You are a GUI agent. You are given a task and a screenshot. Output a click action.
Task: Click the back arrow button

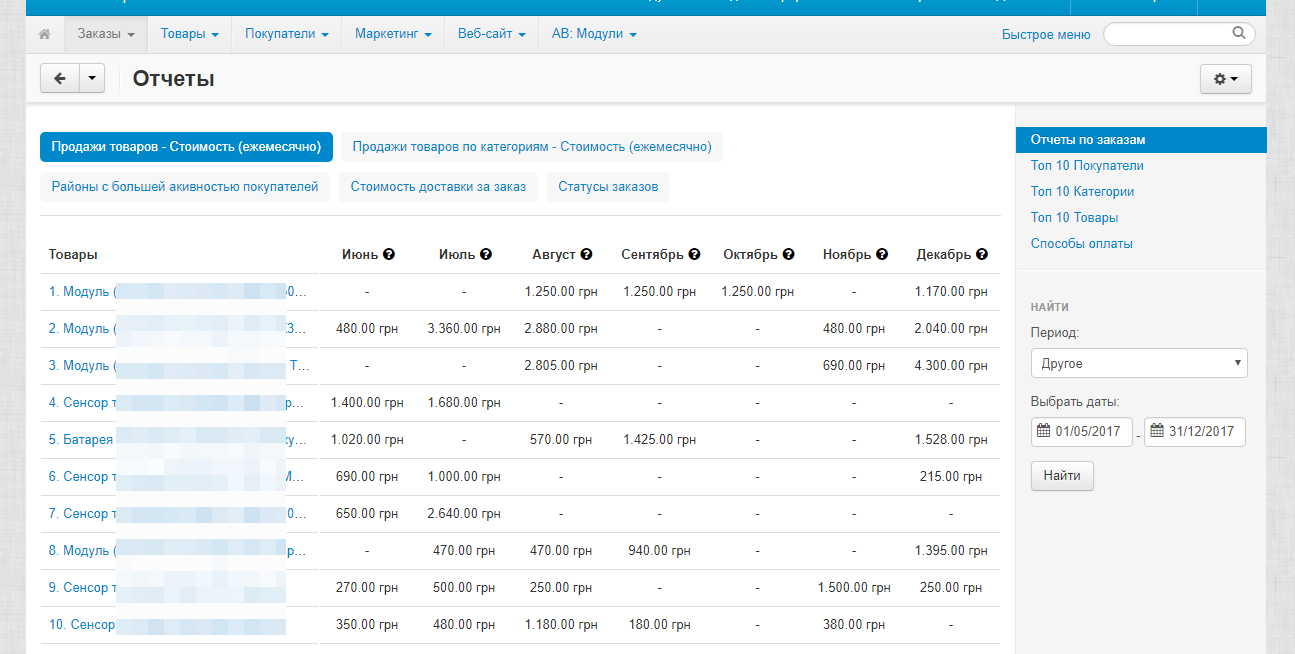click(59, 79)
